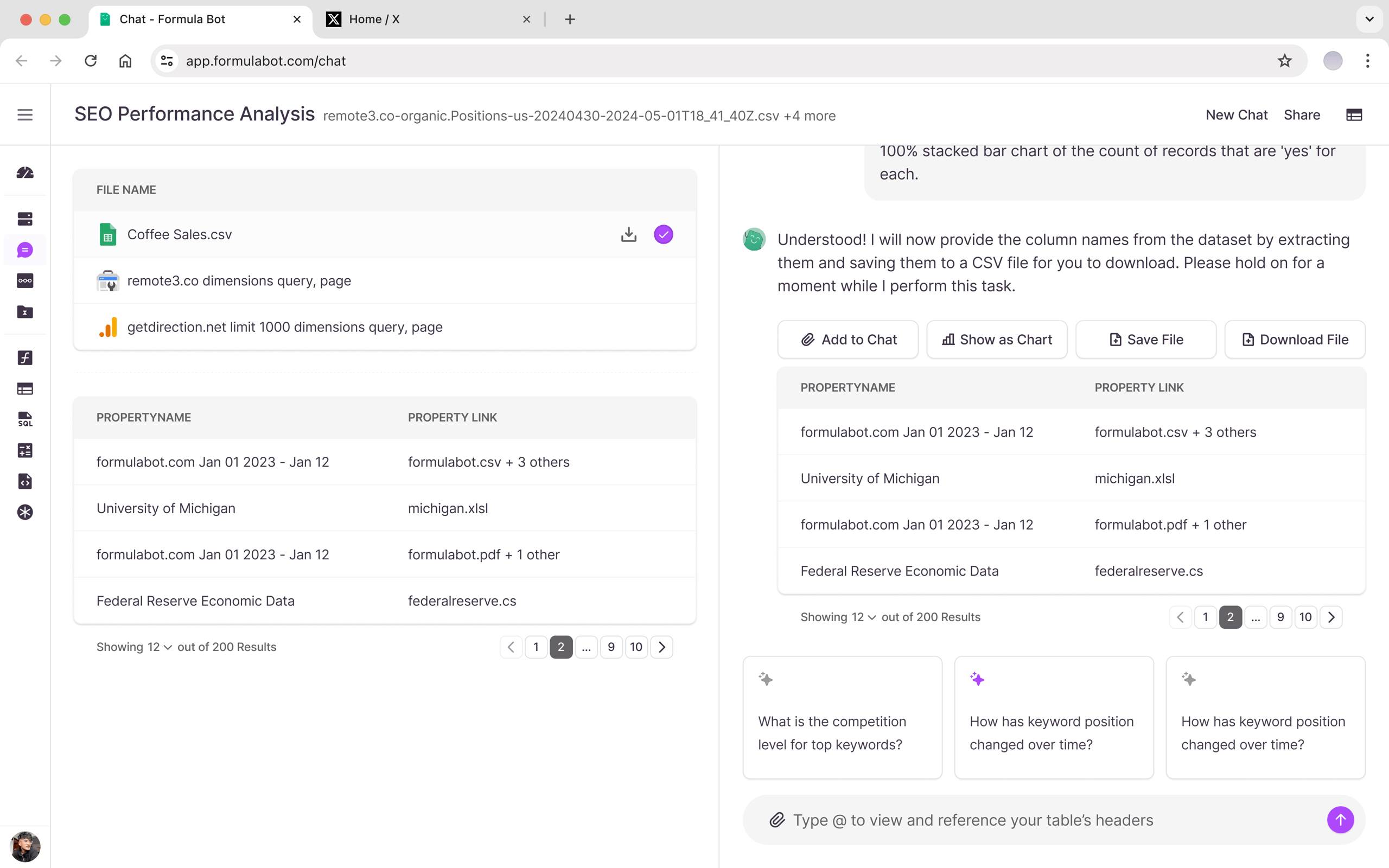Click the '+4 more' files label
This screenshot has width=1389, height=868.
click(810, 116)
